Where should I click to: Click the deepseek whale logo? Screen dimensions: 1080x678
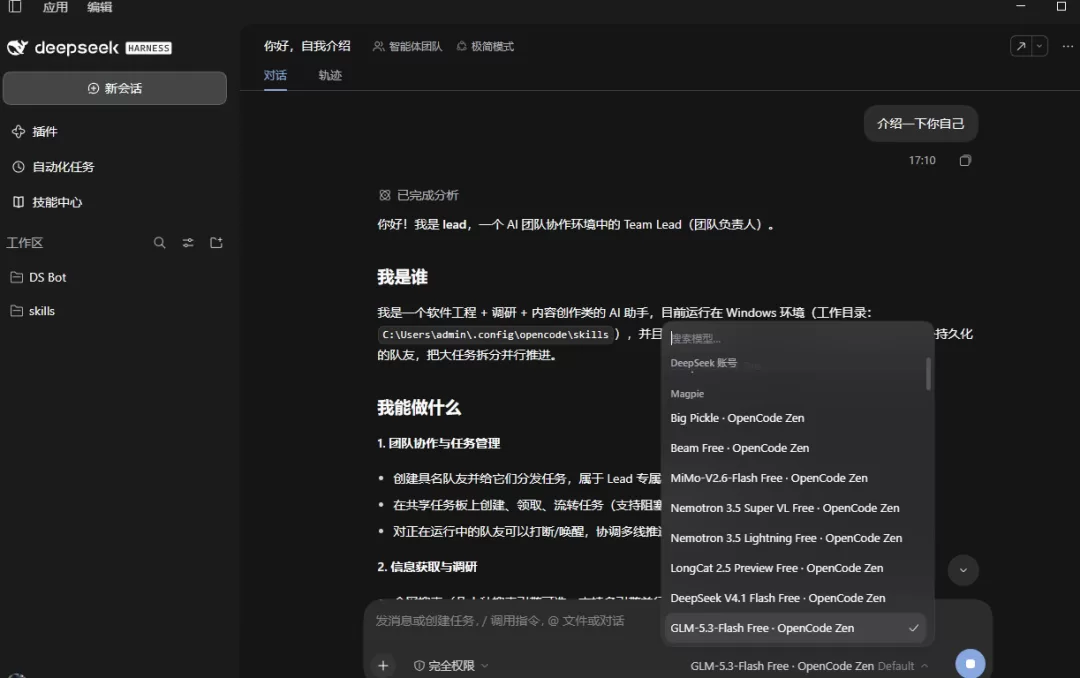17,48
